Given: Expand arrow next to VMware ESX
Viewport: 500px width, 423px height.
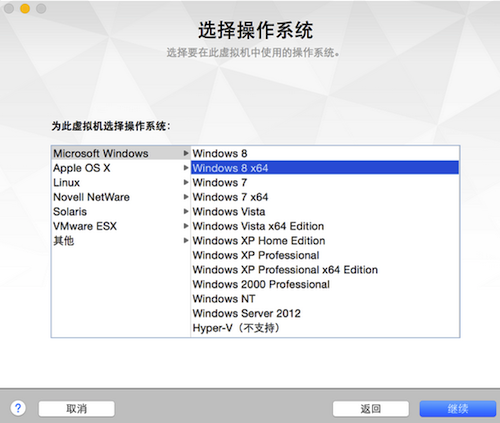Looking at the screenshot, I should coord(186,226).
